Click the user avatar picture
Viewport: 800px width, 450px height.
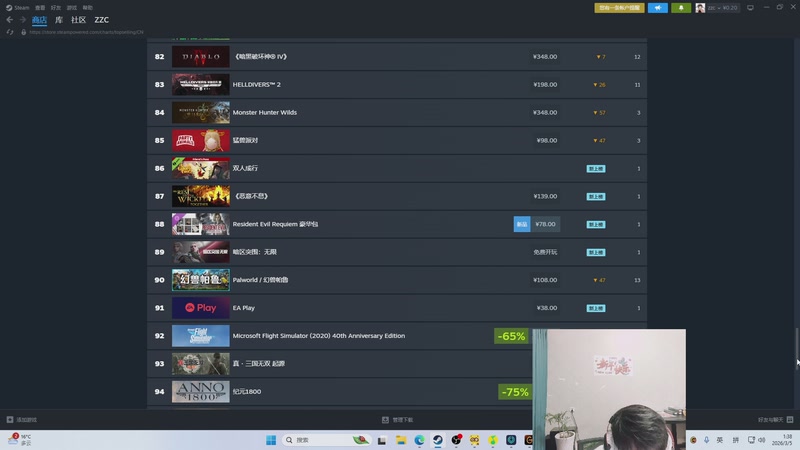700,8
